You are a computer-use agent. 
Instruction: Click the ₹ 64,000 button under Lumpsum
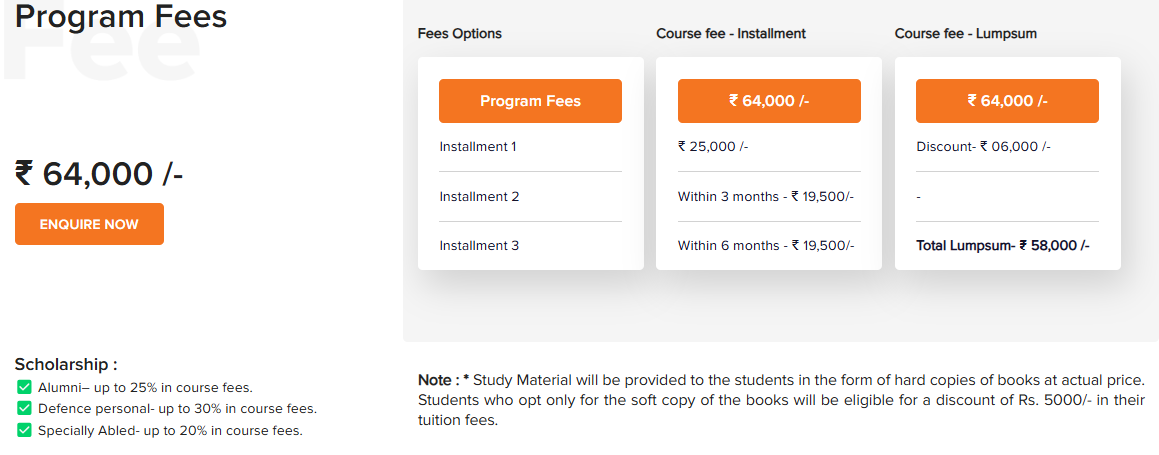point(1007,101)
